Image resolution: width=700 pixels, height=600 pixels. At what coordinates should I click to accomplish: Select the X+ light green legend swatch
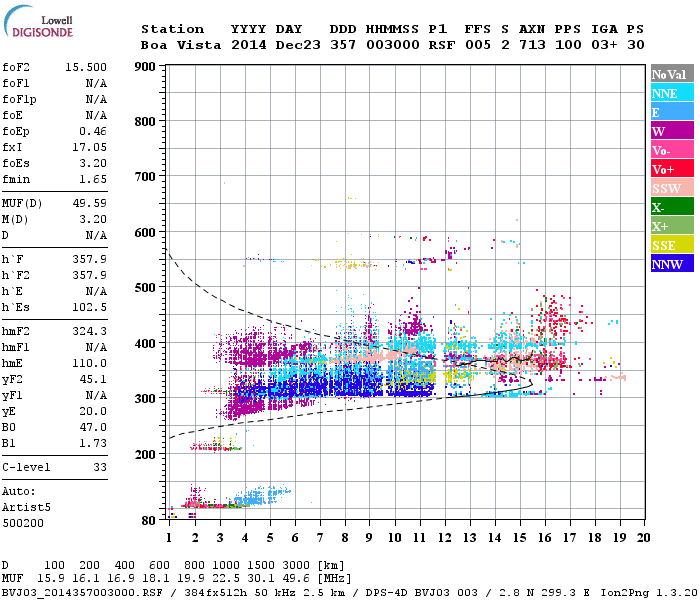point(672,226)
